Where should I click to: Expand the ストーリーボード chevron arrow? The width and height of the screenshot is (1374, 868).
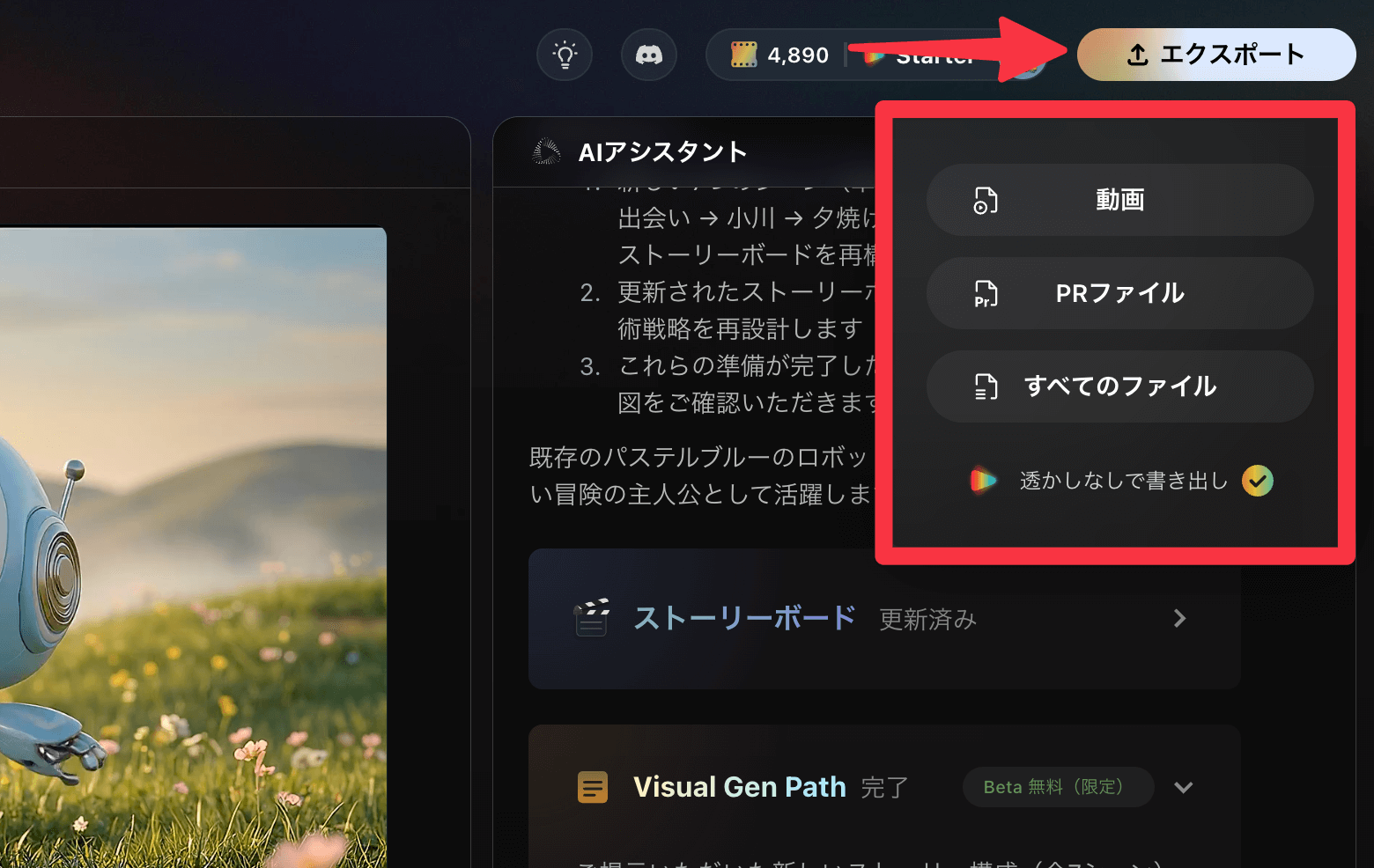coord(1180,619)
